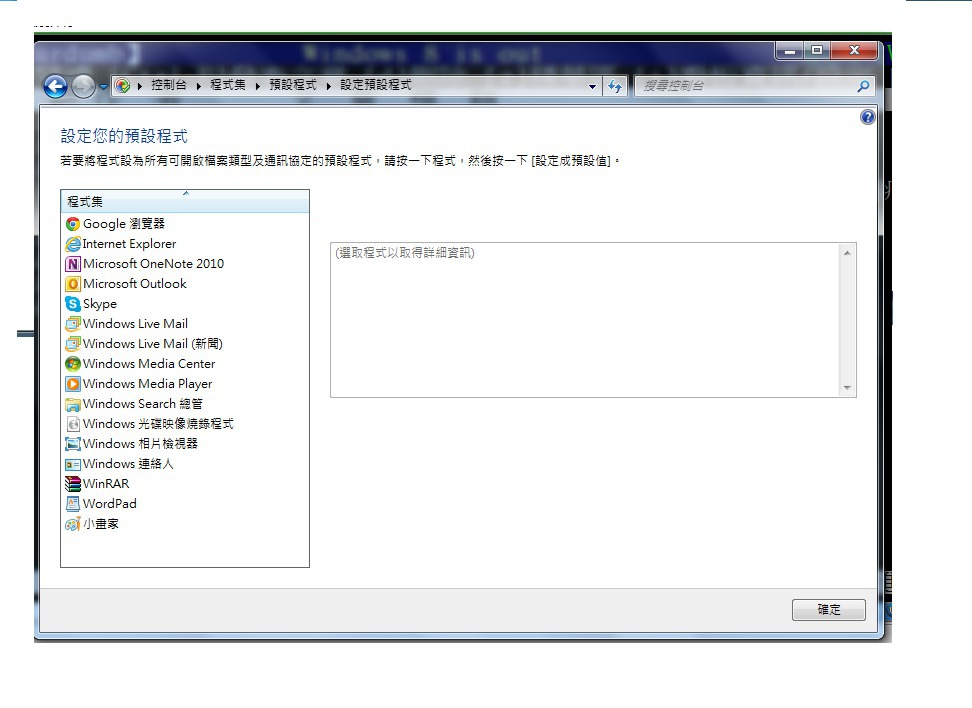
Task: Click the Windows Live Mail (新聞) icon
Action: [73, 343]
